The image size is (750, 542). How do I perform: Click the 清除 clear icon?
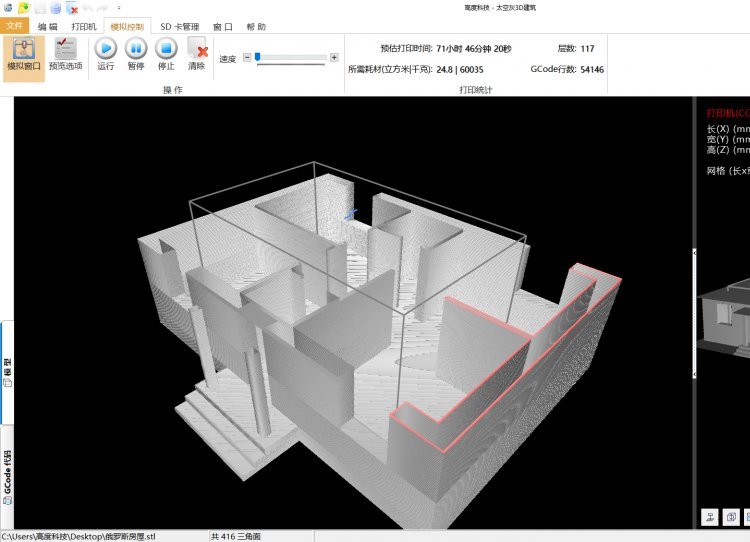196,54
